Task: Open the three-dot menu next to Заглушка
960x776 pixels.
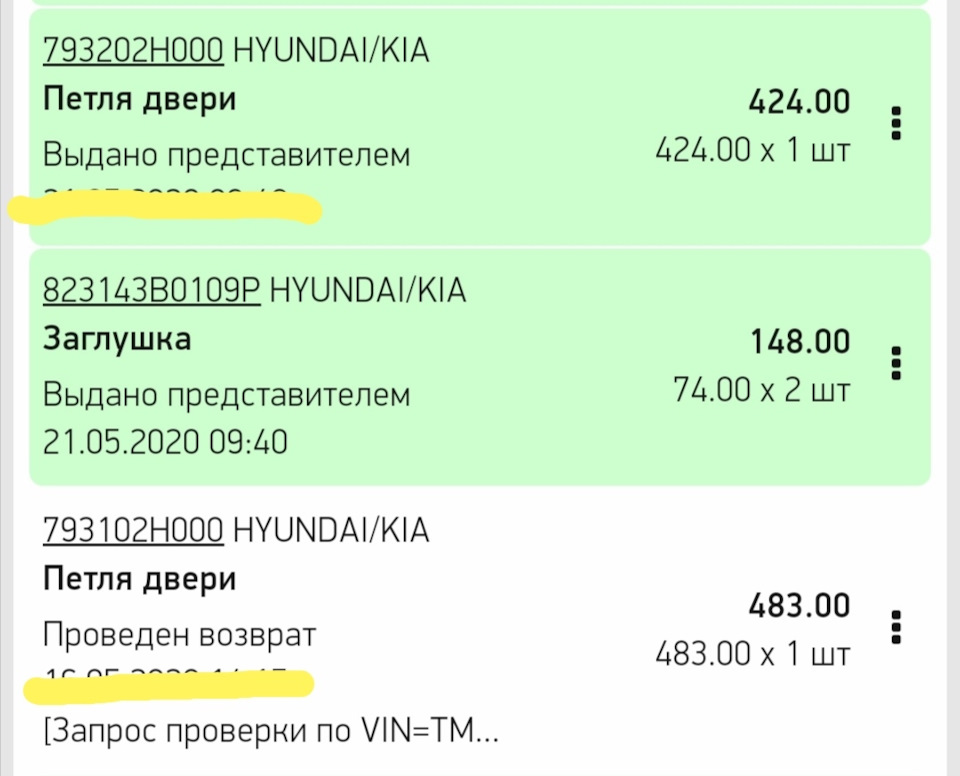Action: click(895, 364)
